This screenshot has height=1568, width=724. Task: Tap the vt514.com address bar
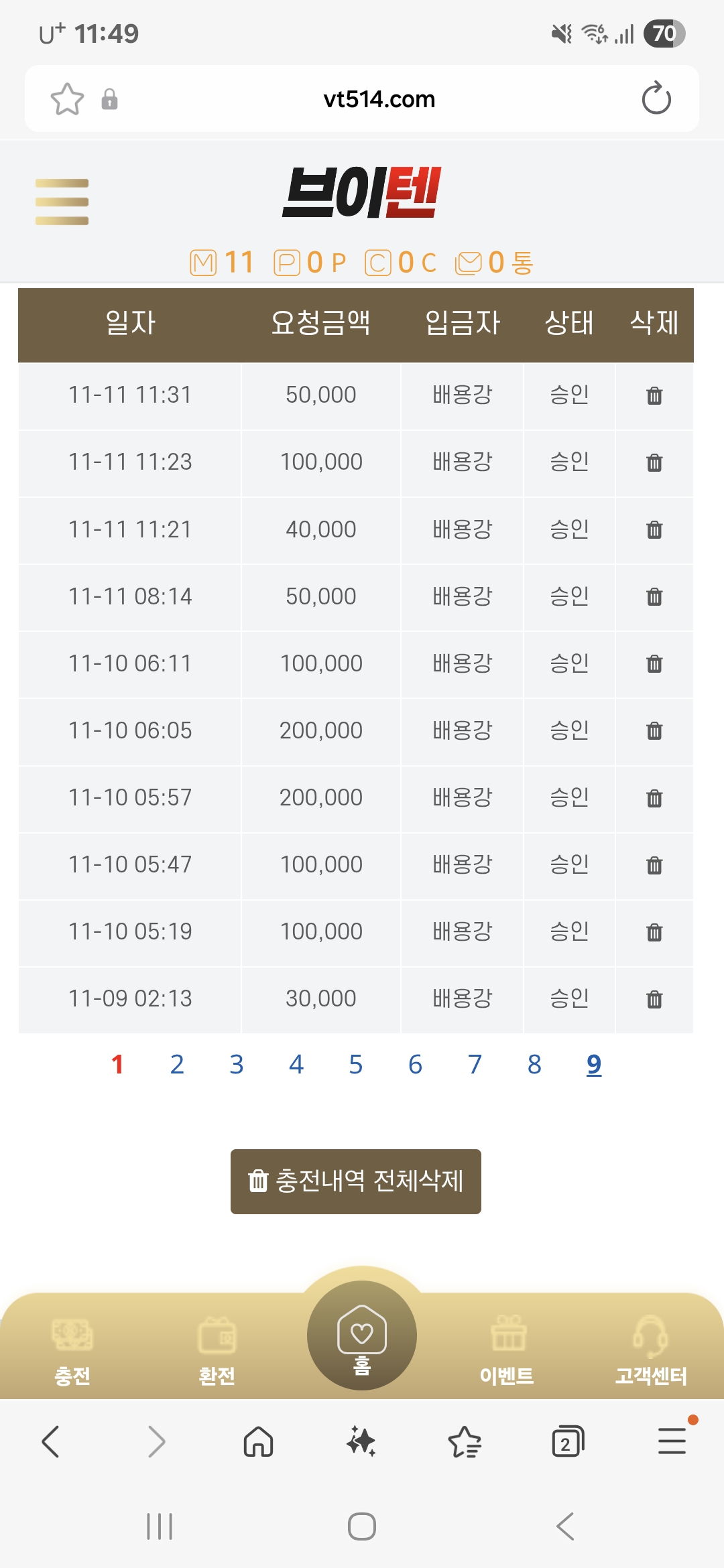tap(379, 99)
